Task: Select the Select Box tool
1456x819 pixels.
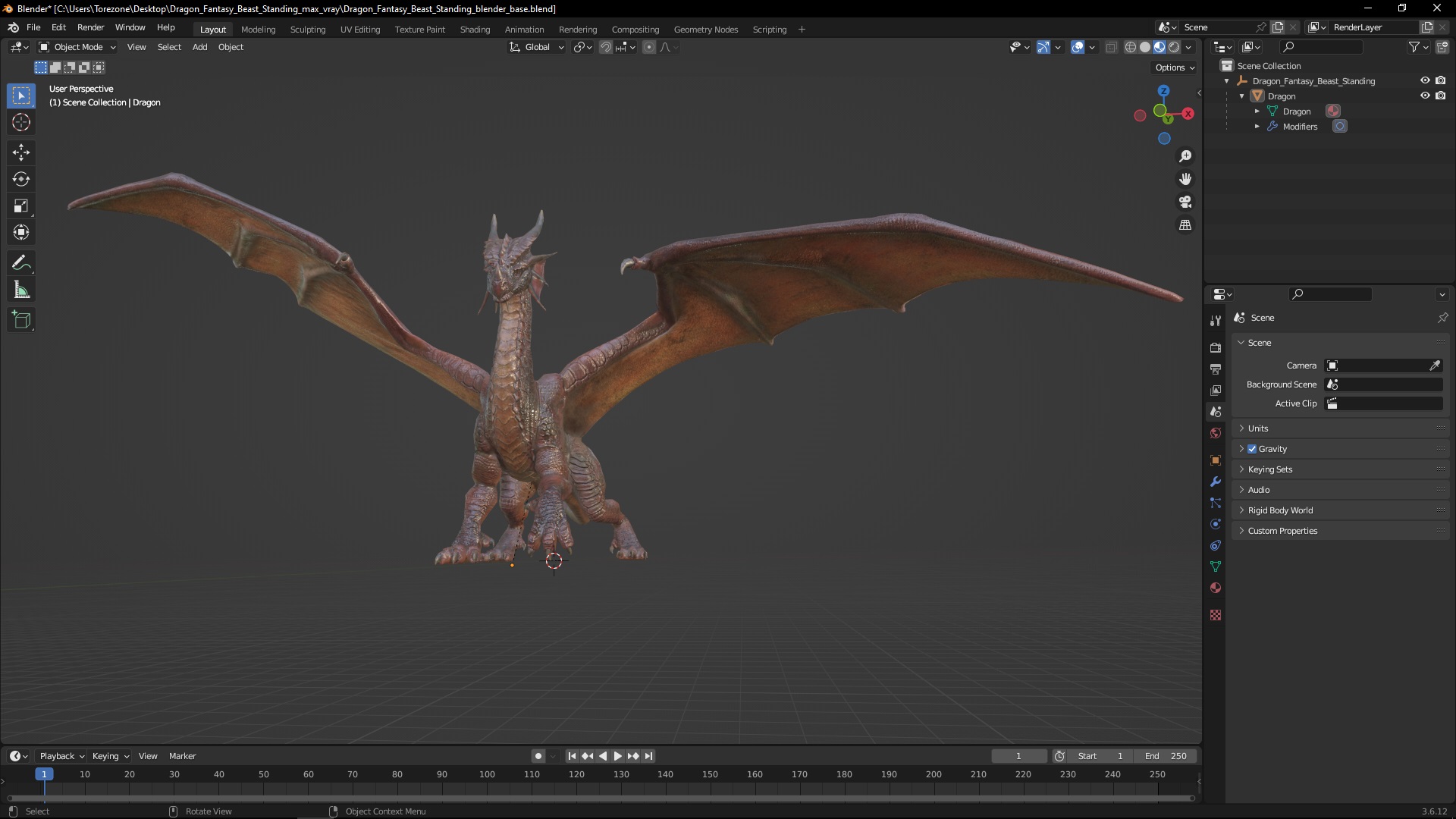Action: (x=21, y=96)
